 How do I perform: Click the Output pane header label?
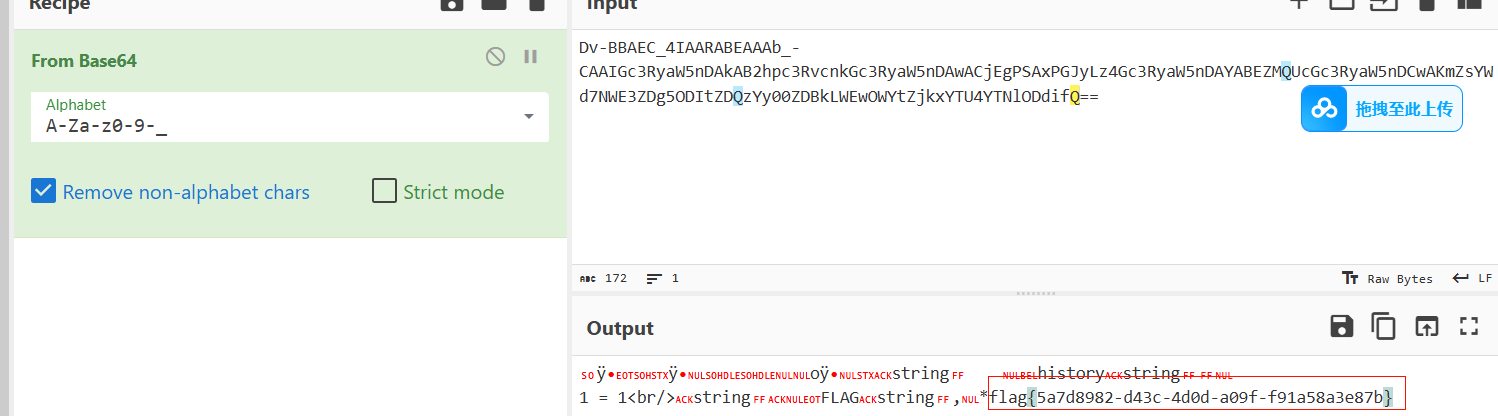pyautogui.click(x=620, y=329)
